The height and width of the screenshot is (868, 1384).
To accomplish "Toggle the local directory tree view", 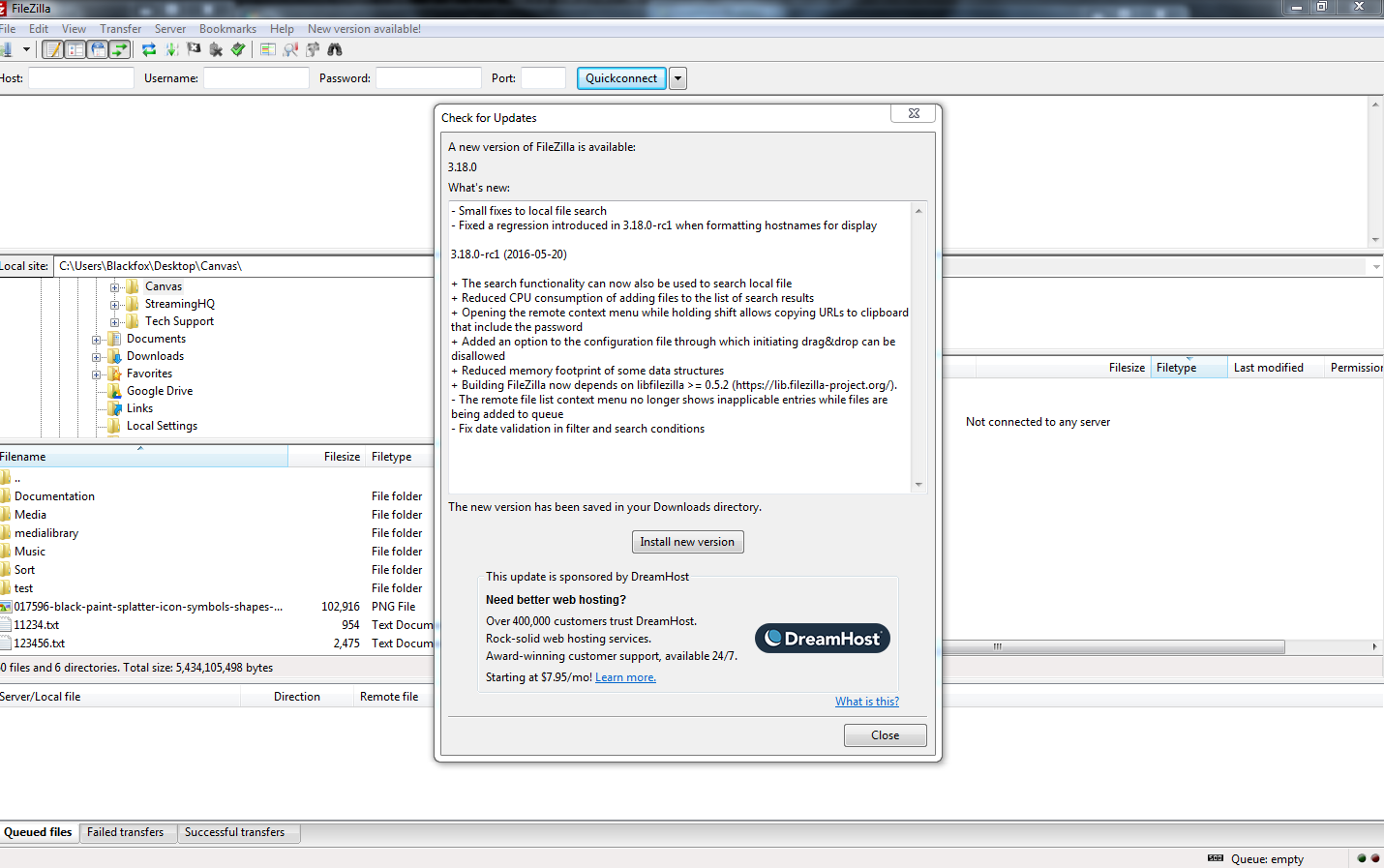I will 75,49.
